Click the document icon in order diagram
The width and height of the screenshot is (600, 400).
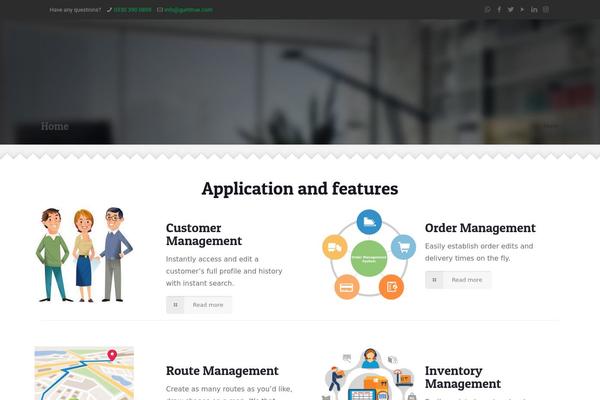[x=391, y=287]
